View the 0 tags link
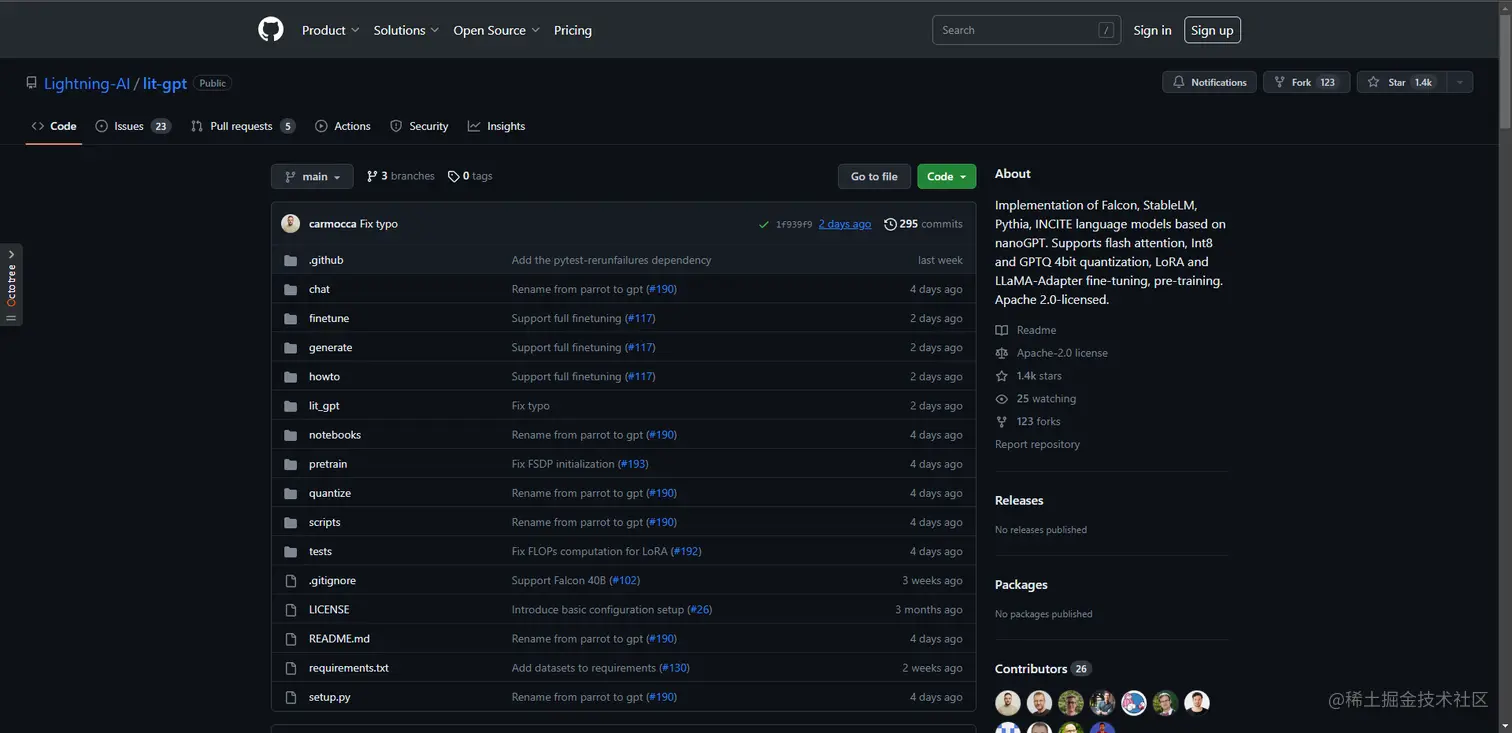 pyautogui.click(x=470, y=176)
